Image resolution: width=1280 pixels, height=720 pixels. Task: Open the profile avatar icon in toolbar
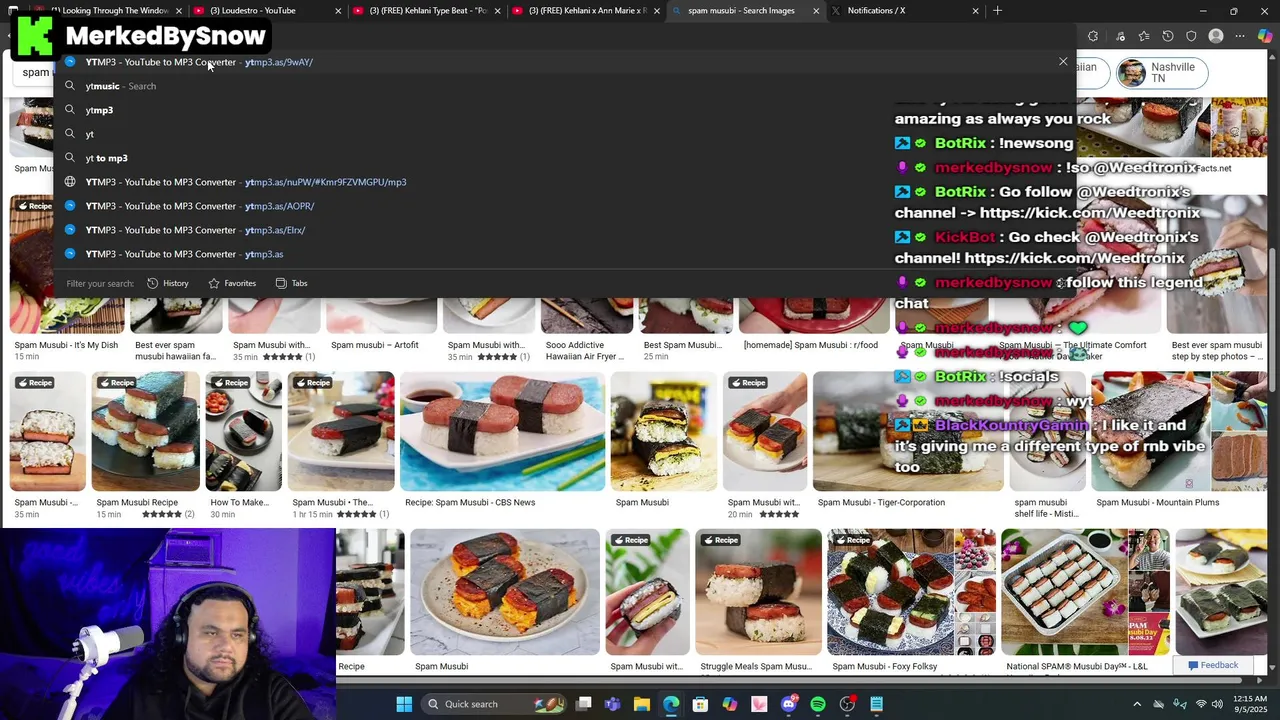(1216, 36)
